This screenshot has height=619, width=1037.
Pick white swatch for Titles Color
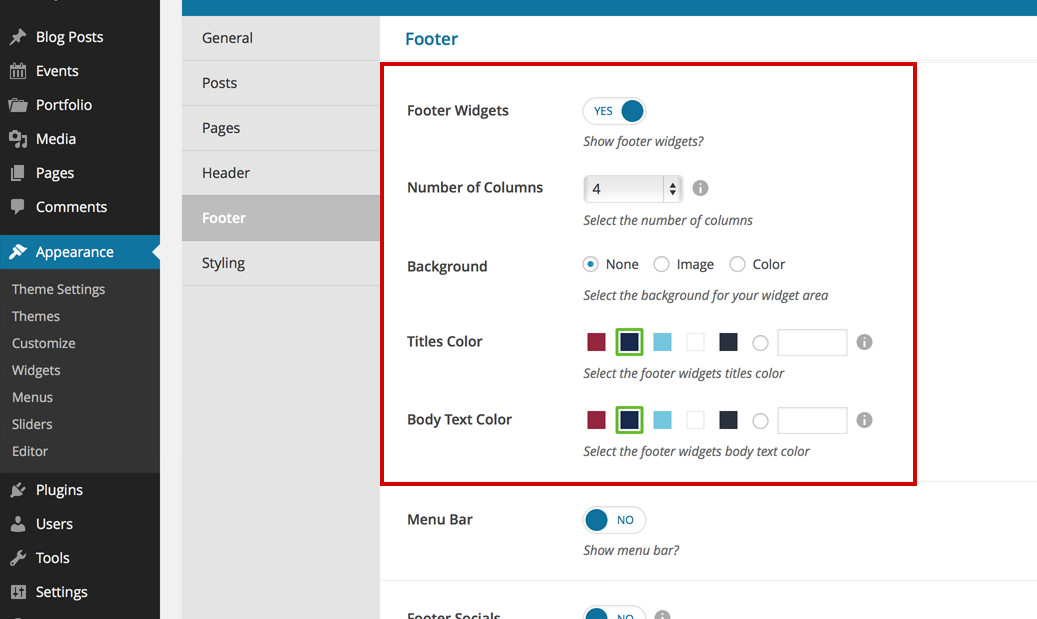tap(695, 342)
